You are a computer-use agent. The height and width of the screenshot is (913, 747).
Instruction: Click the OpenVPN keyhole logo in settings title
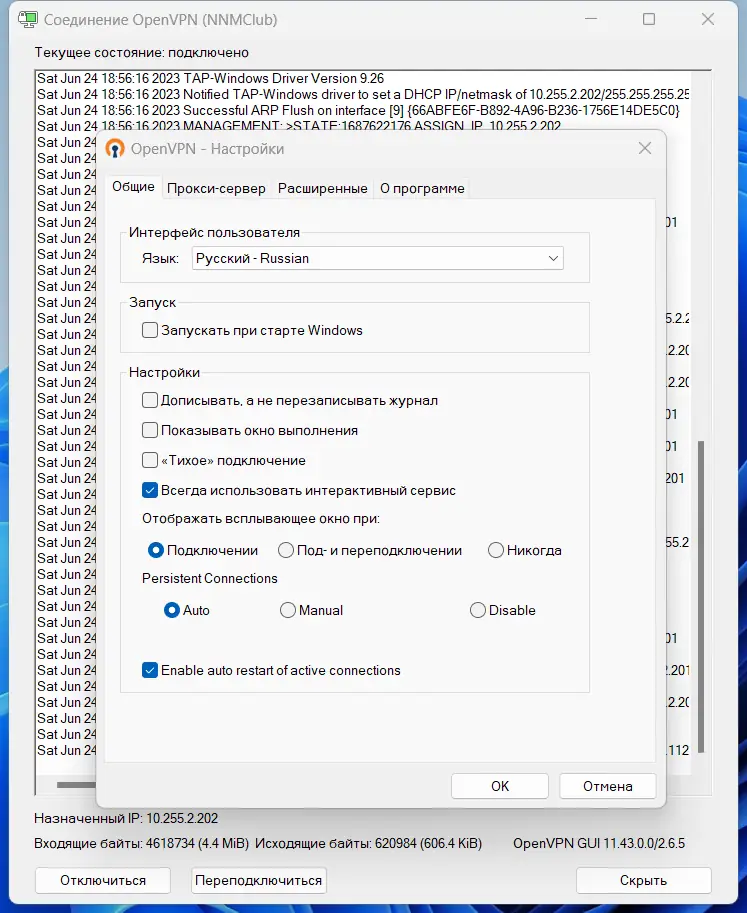115,149
